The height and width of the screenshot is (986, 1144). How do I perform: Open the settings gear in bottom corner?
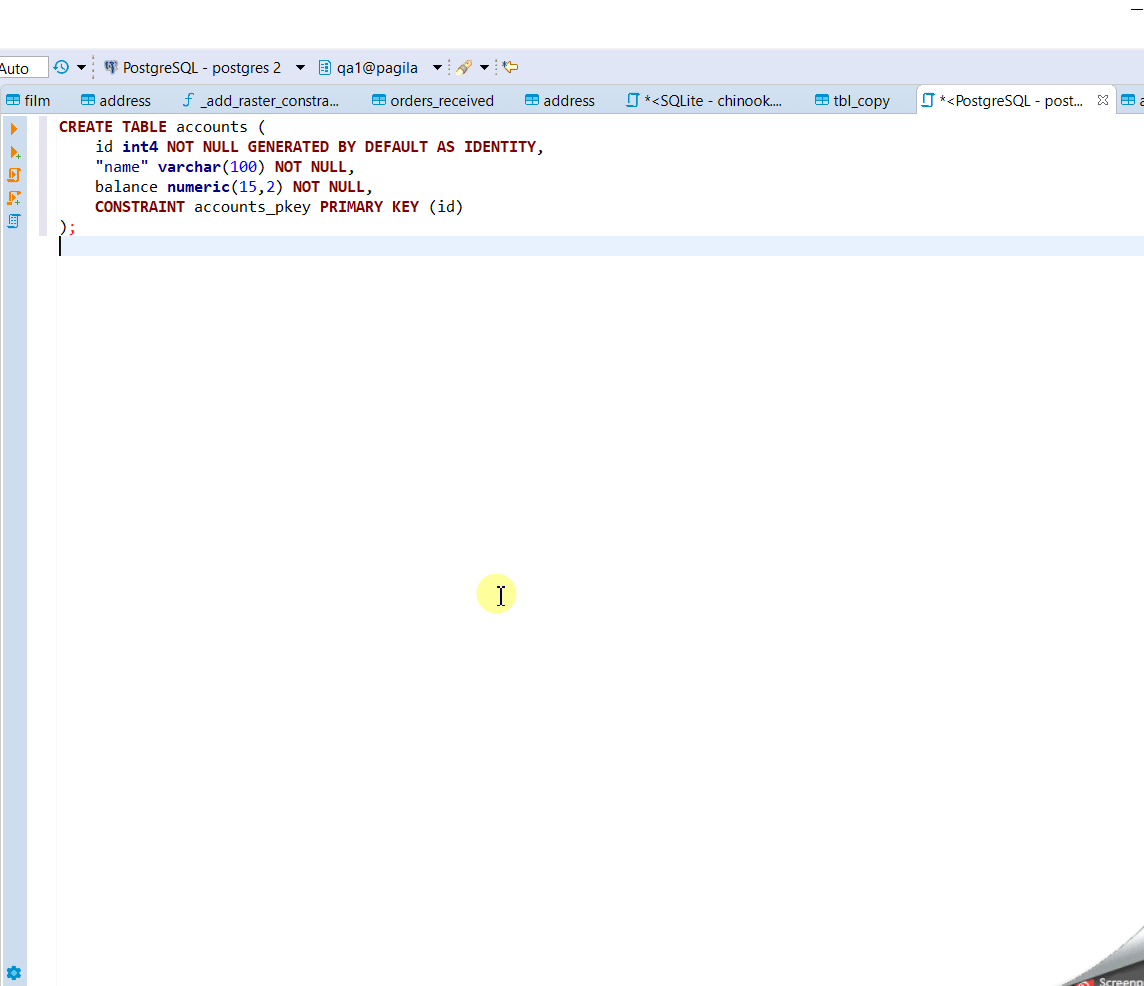14,971
